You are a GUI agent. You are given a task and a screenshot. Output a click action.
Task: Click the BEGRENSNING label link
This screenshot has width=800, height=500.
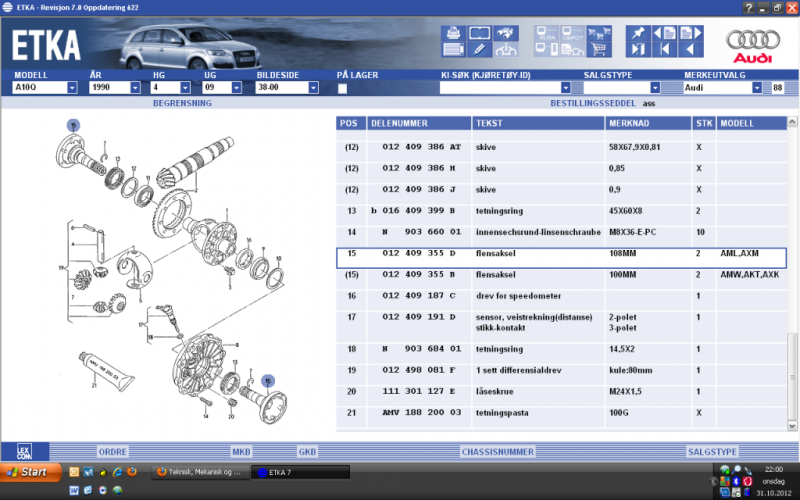(181, 103)
